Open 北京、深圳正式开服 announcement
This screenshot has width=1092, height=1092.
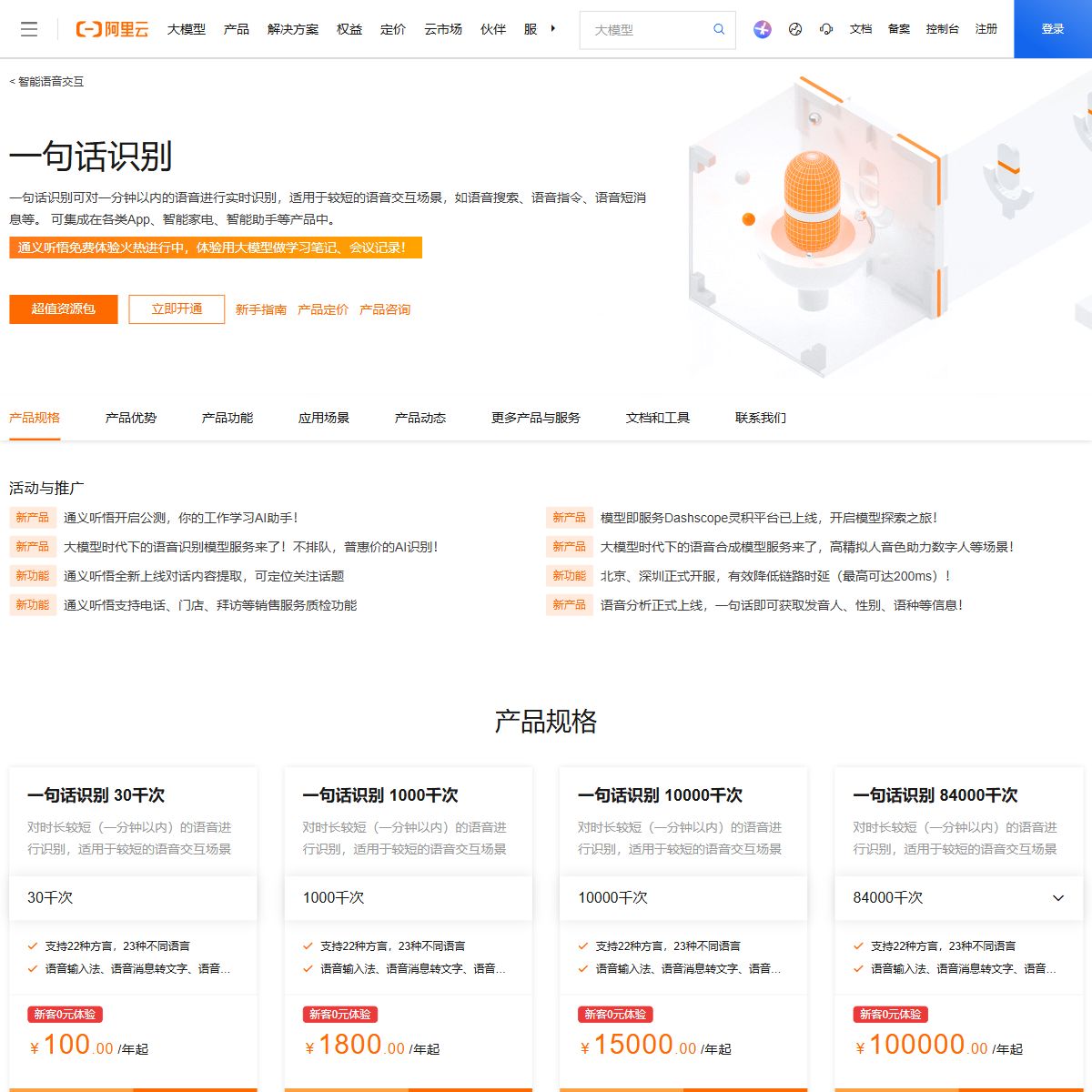[776, 576]
